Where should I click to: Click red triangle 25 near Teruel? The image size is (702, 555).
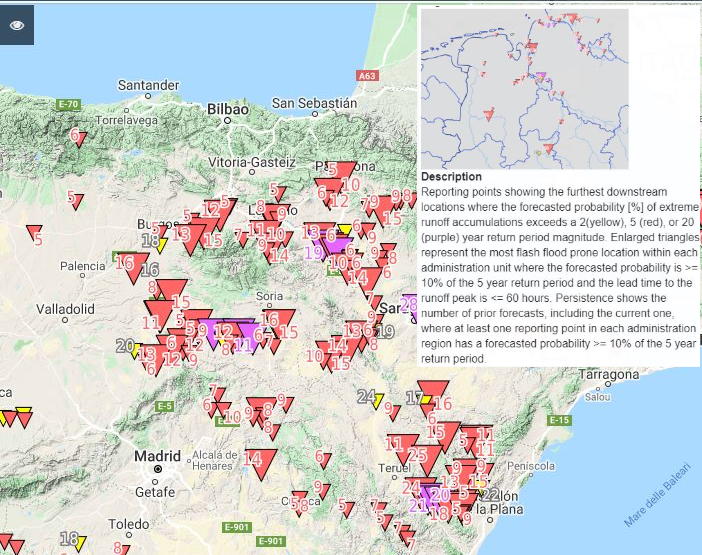click(419, 459)
